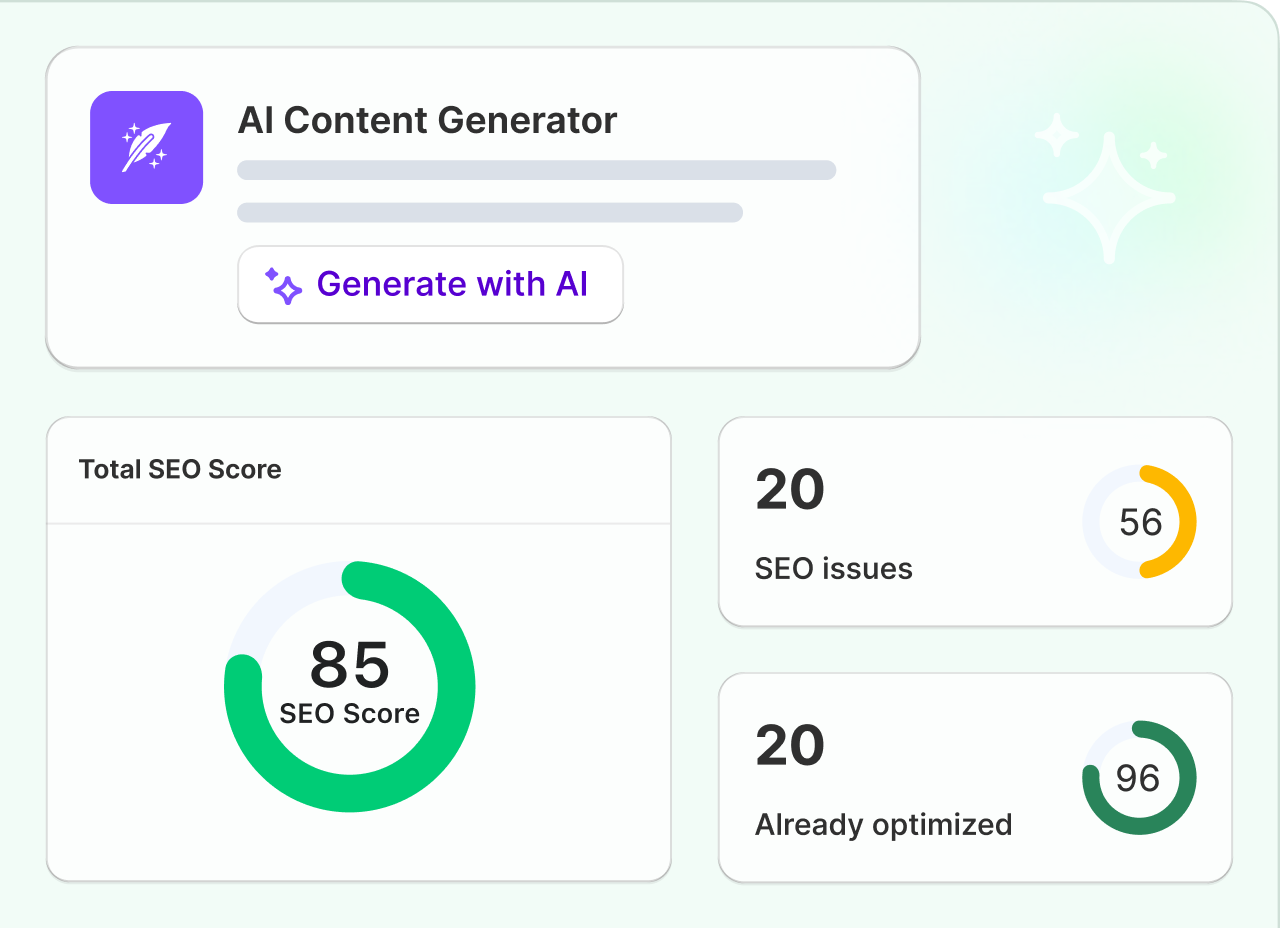Click the gray placeholder progress bar

[536, 170]
